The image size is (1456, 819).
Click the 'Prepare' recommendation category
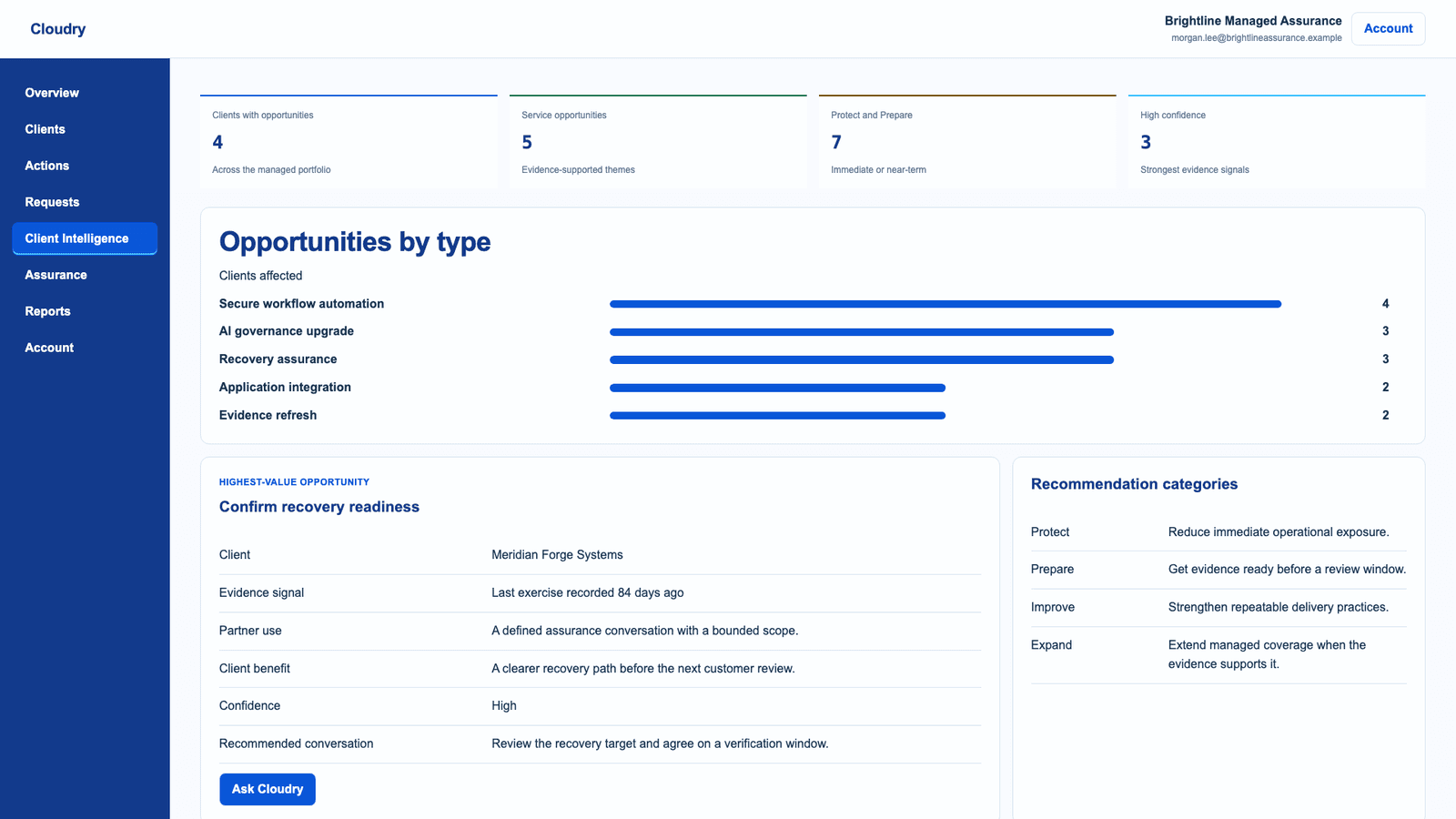[1052, 570]
